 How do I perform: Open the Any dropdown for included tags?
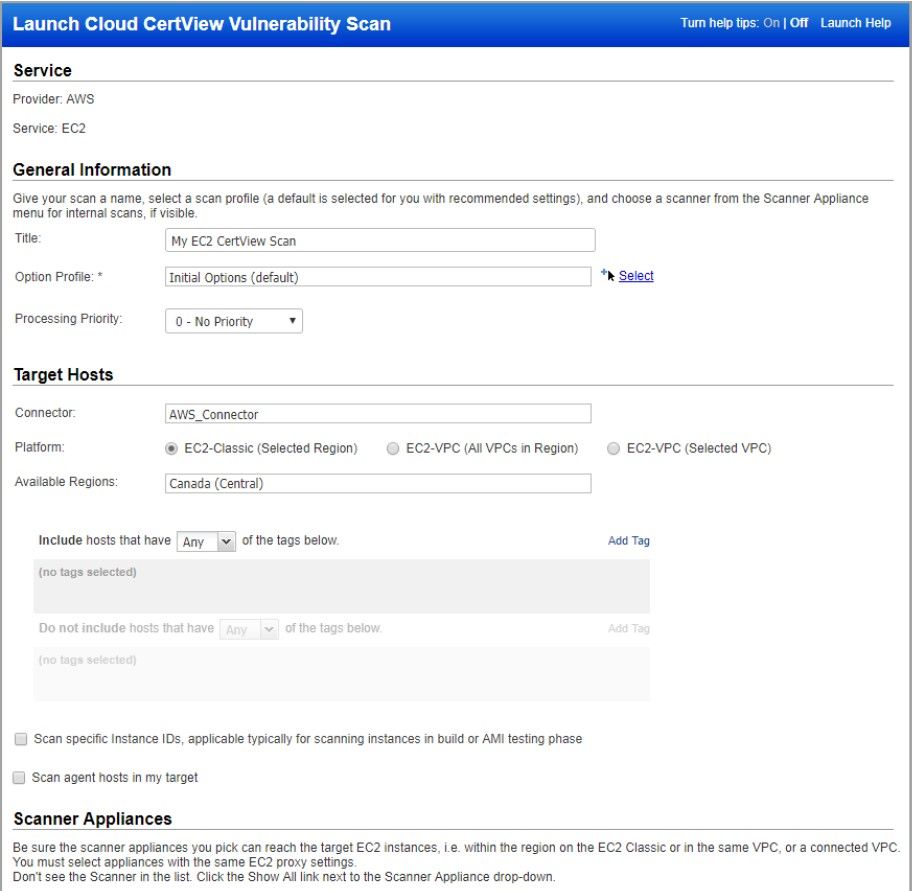[205, 541]
